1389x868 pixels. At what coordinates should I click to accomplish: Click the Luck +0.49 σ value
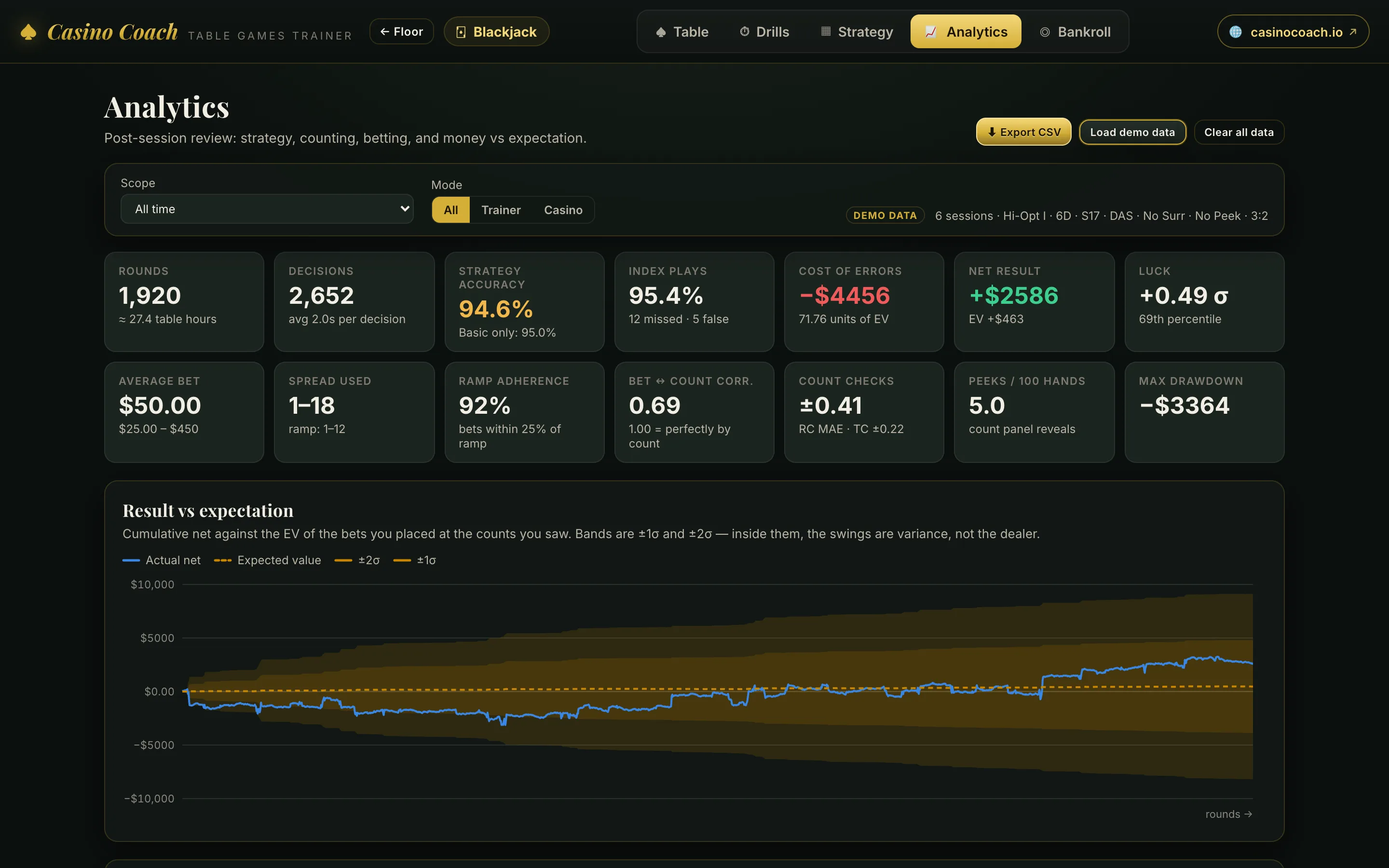click(1184, 296)
